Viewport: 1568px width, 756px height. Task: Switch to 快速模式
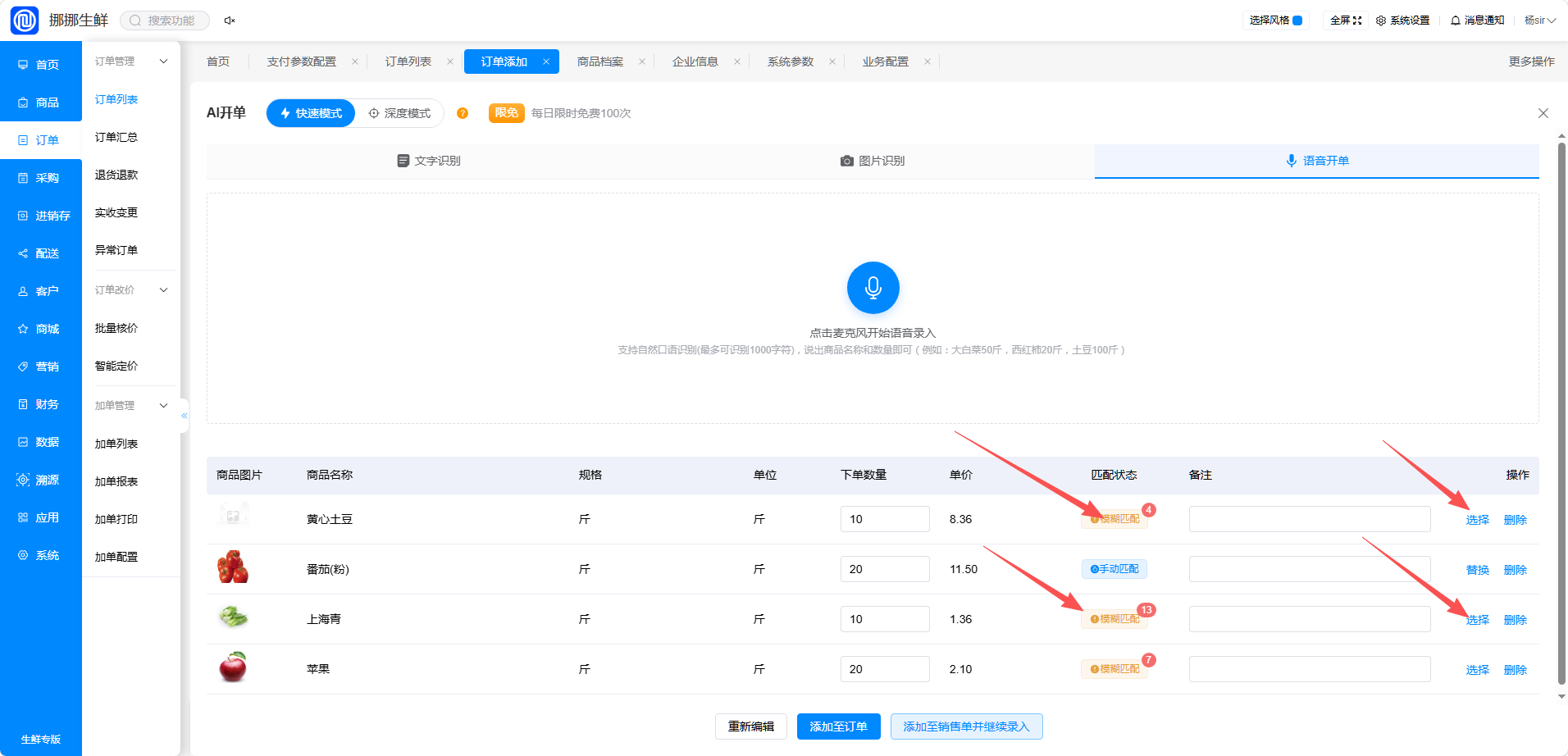pos(311,113)
